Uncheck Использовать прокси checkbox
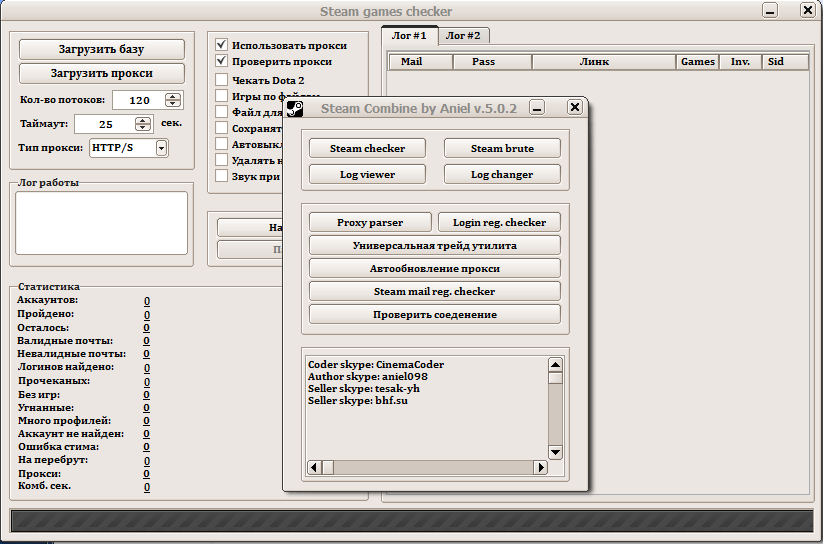The height and width of the screenshot is (544, 823). tap(221, 45)
